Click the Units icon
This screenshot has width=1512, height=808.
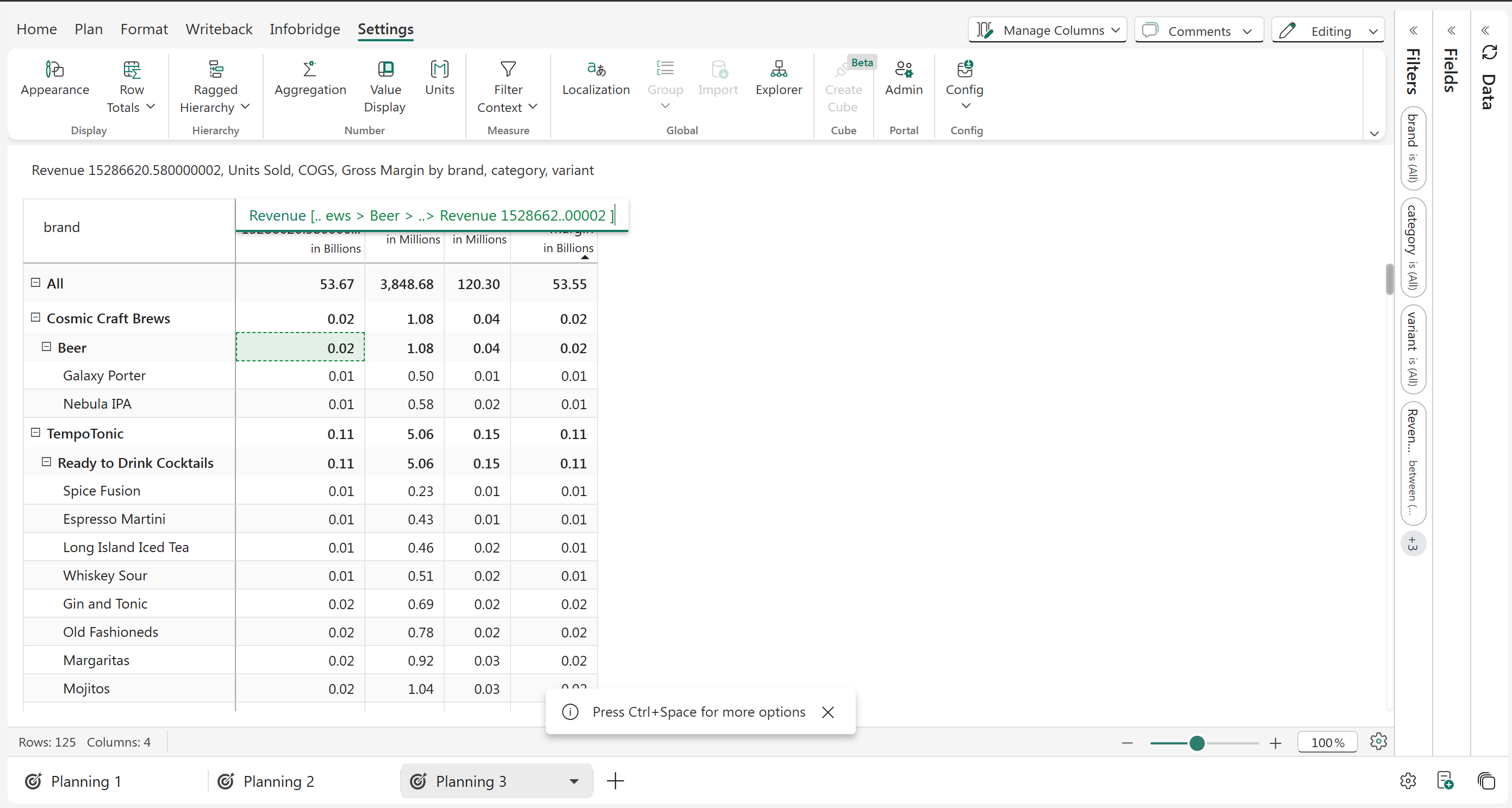tap(439, 70)
